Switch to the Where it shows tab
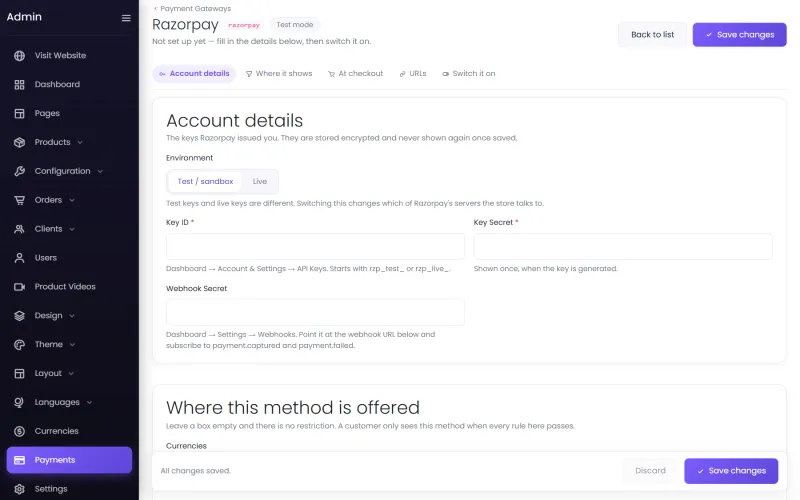This screenshot has height=500, width=800. point(279,73)
